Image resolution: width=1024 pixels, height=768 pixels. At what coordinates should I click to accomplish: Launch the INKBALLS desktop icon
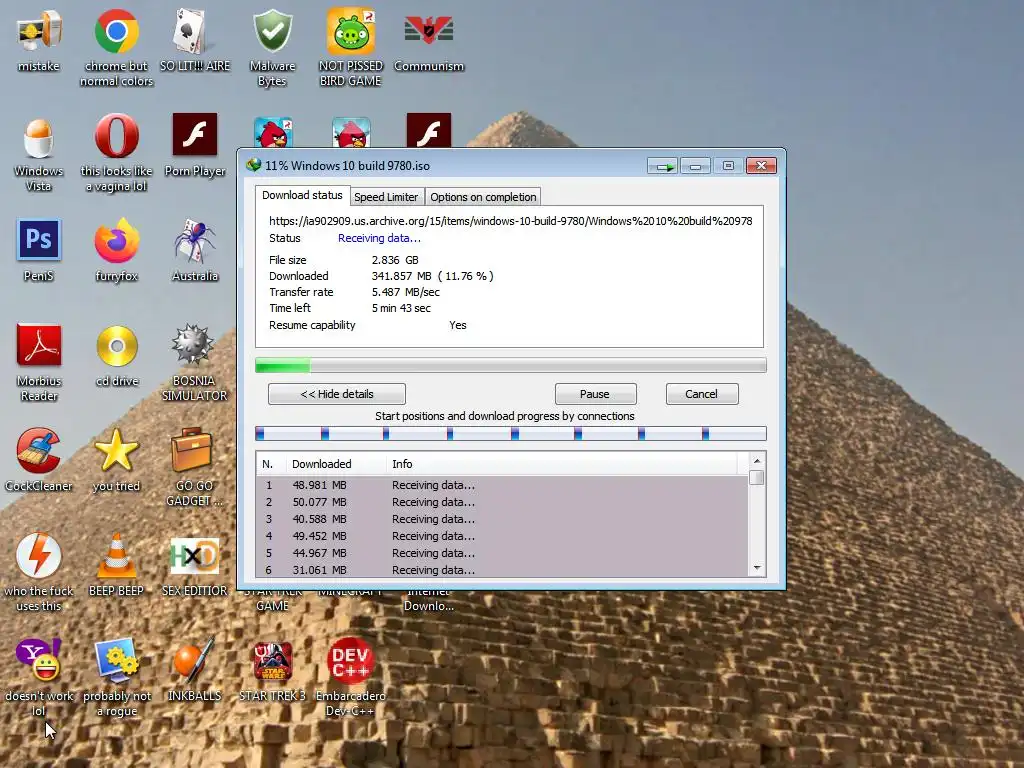click(x=194, y=660)
